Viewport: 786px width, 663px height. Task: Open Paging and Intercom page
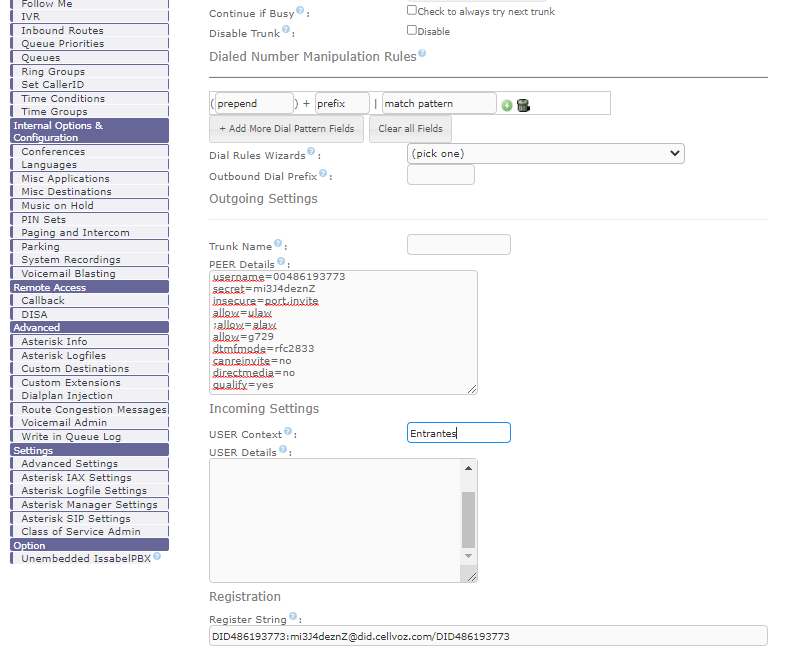click(76, 233)
